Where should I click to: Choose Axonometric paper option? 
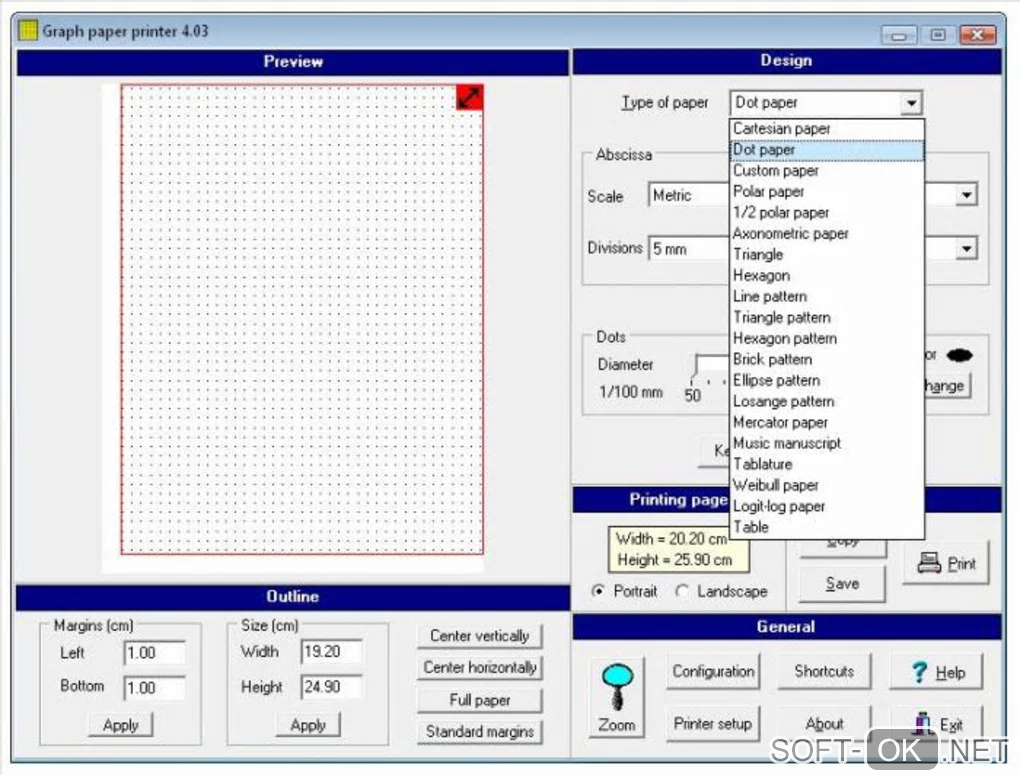point(827,234)
